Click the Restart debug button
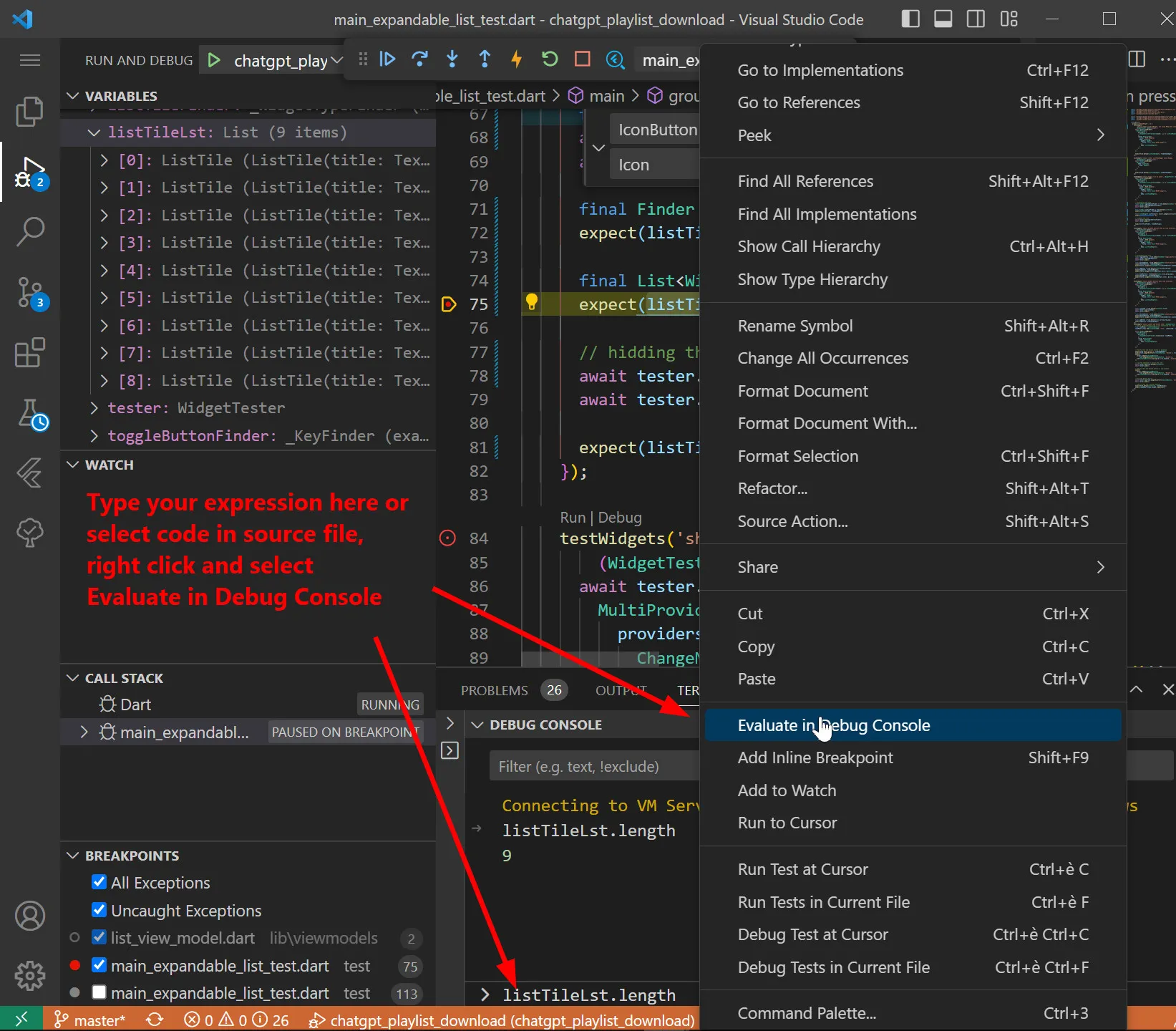The image size is (1176, 1031). click(550, 59)
